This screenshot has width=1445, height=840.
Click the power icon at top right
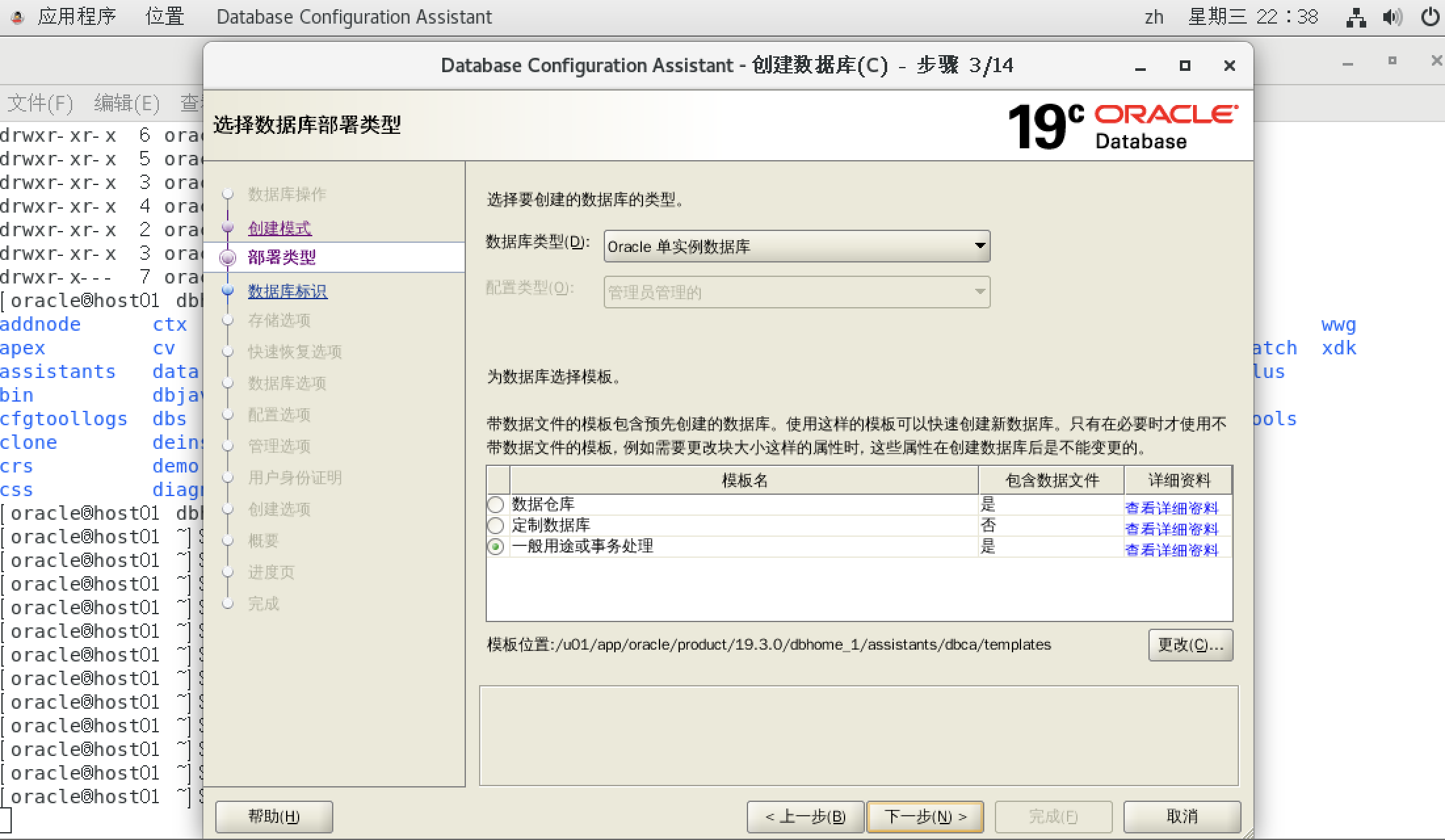1431,16
